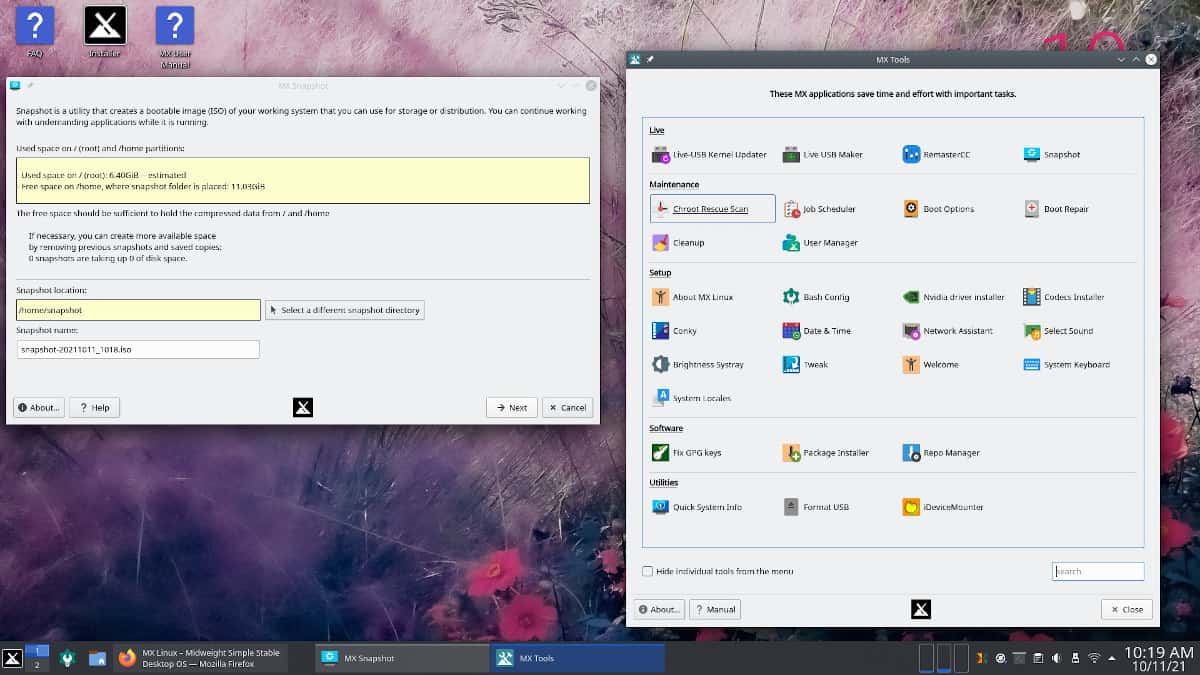This screenshot has width=1200, height=675.
Task: Open MX User Manual desktop icon
Action: click(x=175, y=38)
